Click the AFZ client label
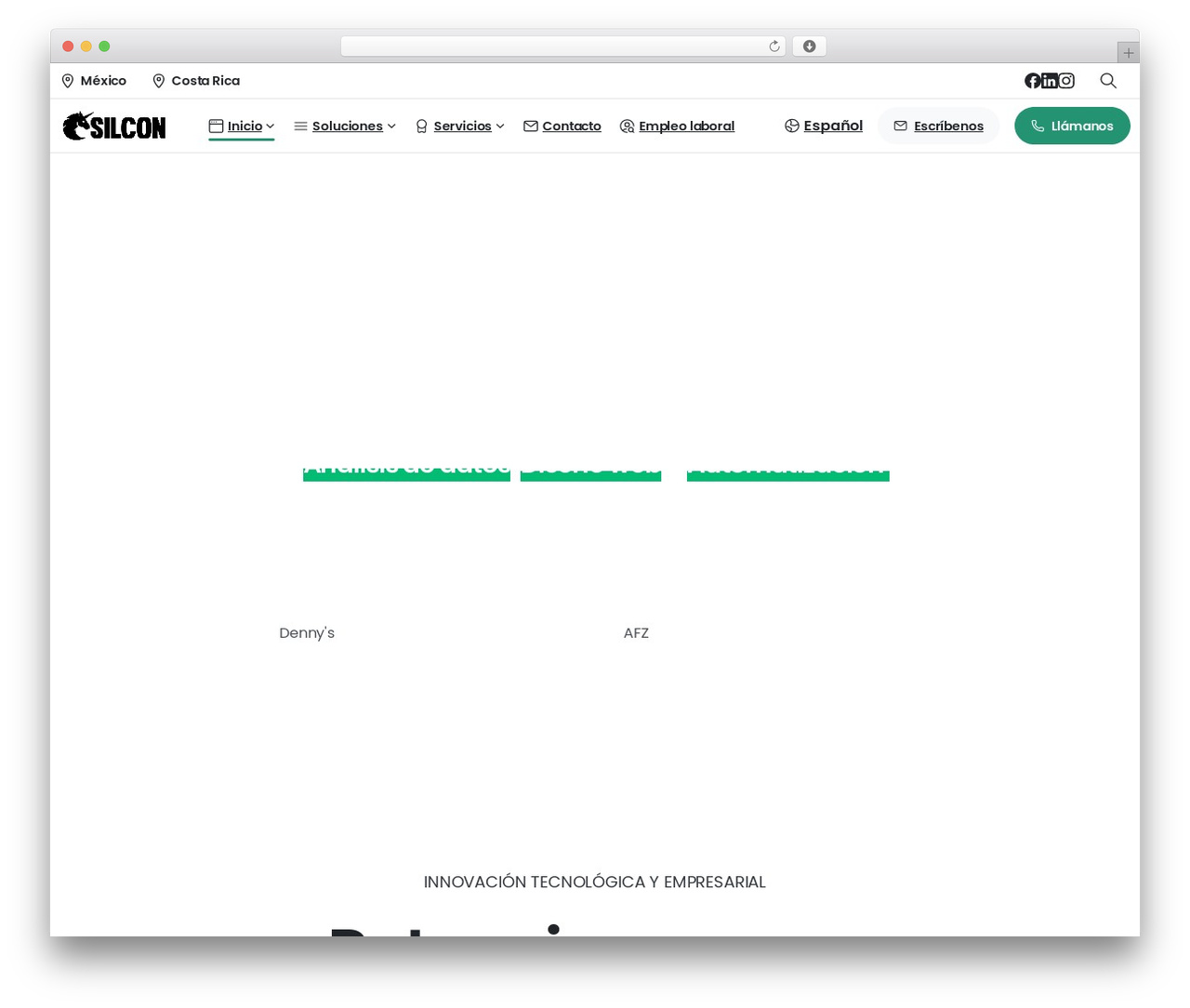Screen dimensions: 1190x1008 pyautogui.click(x=636, y=633)
